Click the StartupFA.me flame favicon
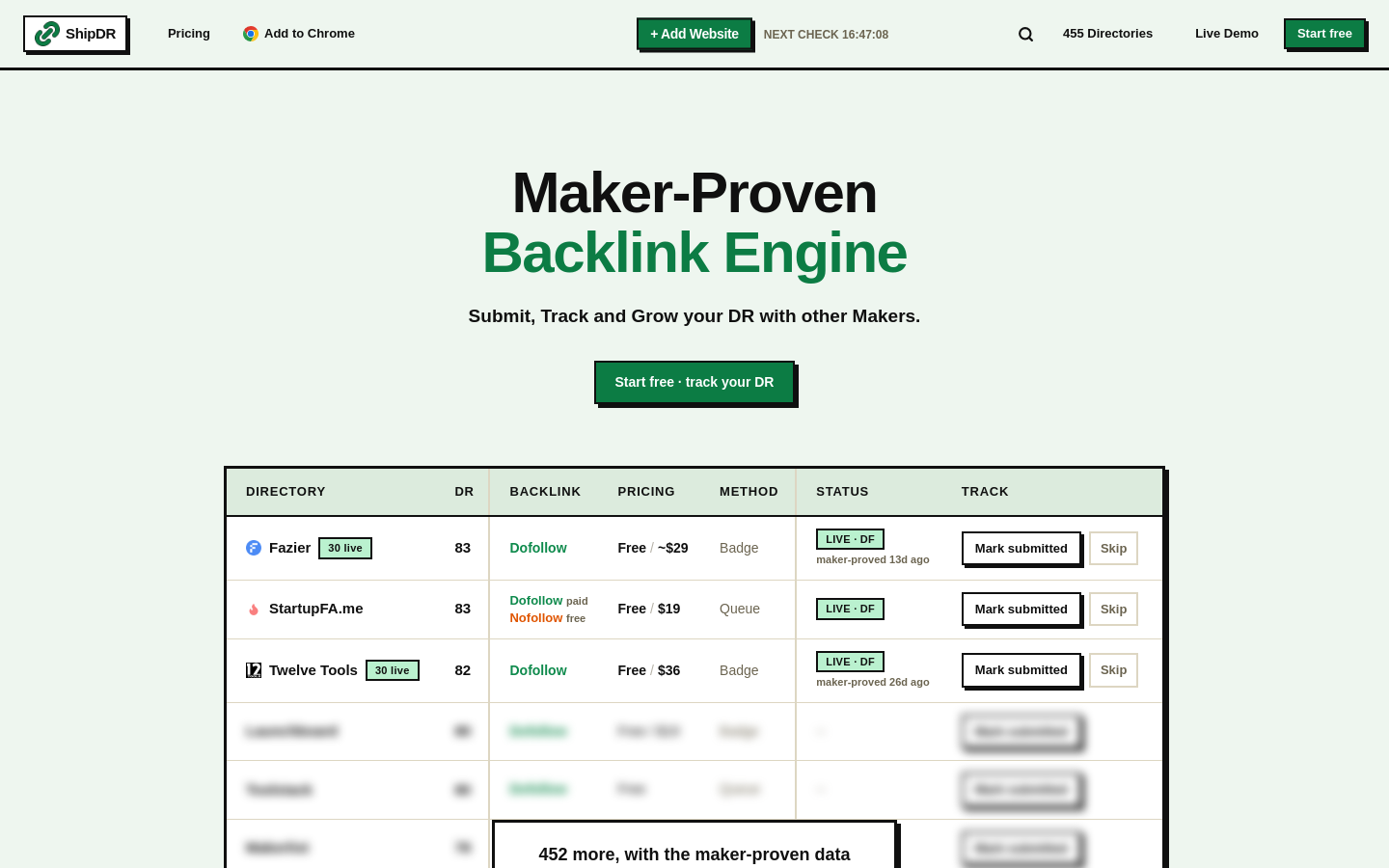The image size is (1389, 868). click(x=254, y=609)
